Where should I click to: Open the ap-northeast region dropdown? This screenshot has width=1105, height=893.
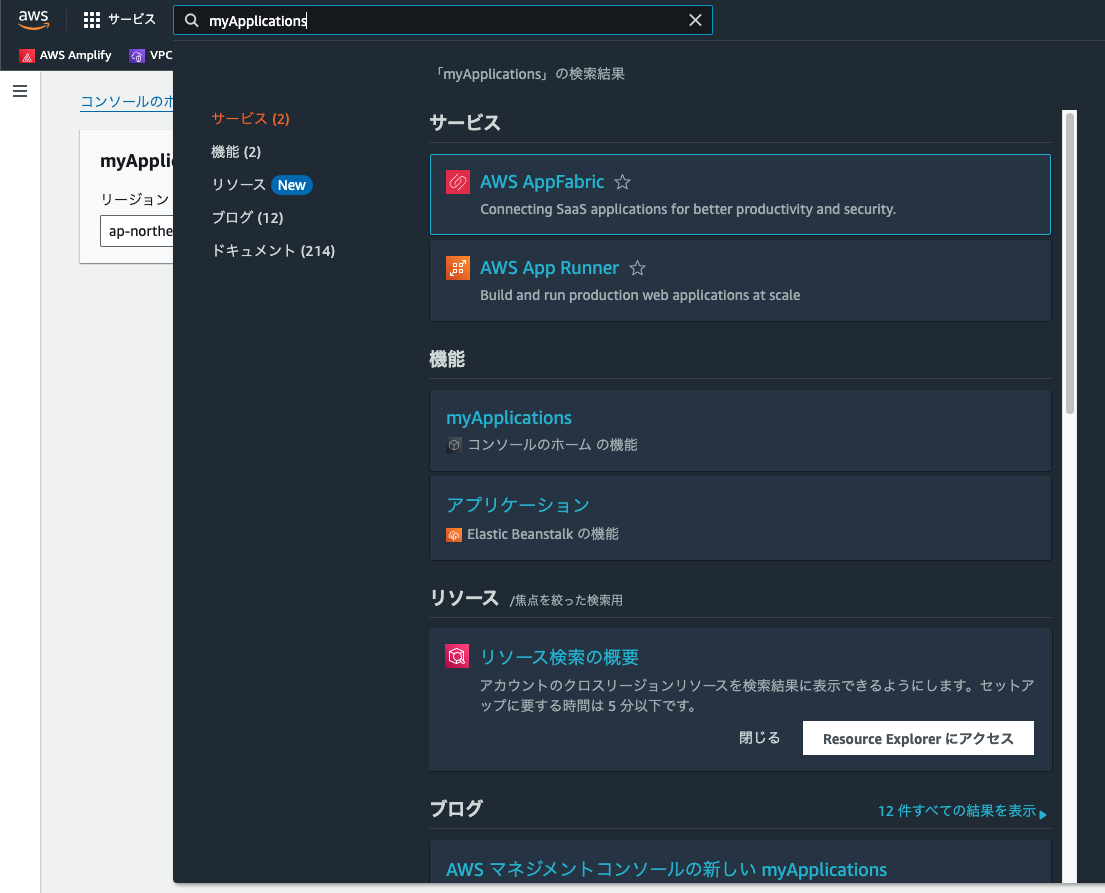click(141, 230)
